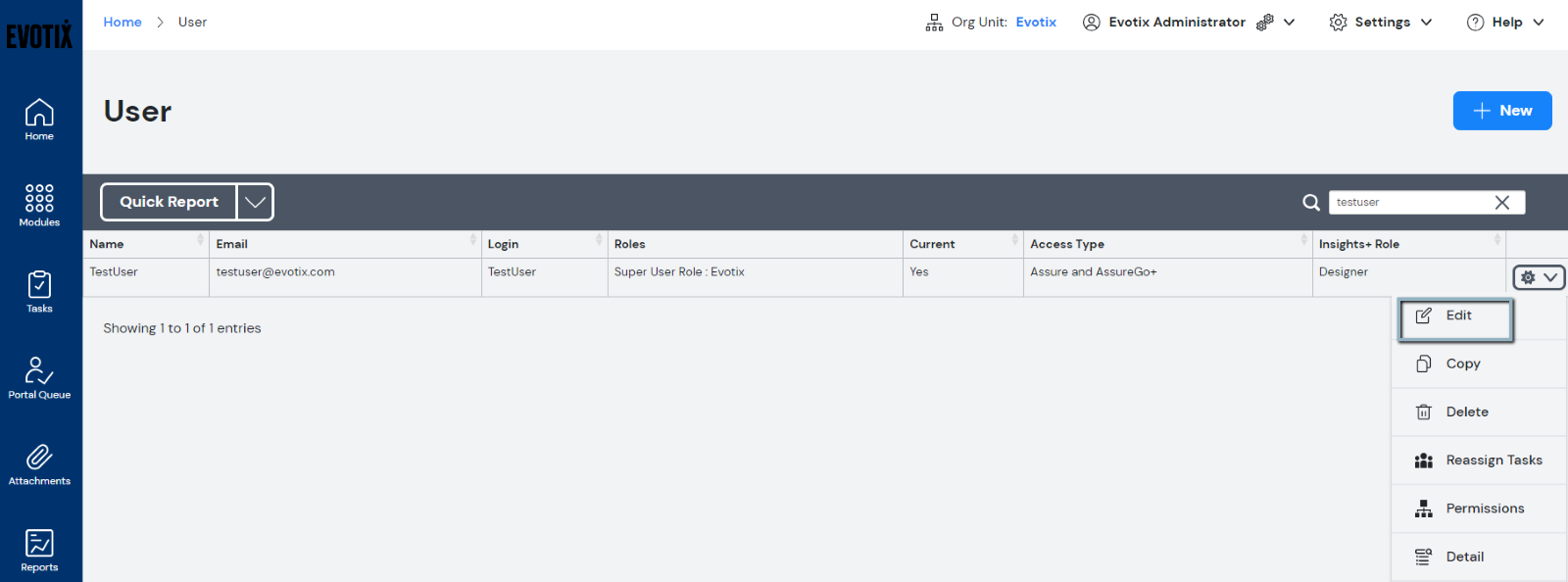Open the Modules grid icon

pos(39,198)
